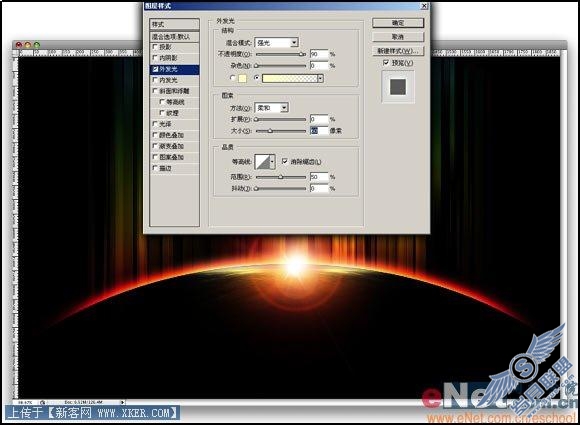This screenshot has height=425, width=580.
Task: Click the status bar arrow beside Doc info
Action: point(122,402)
